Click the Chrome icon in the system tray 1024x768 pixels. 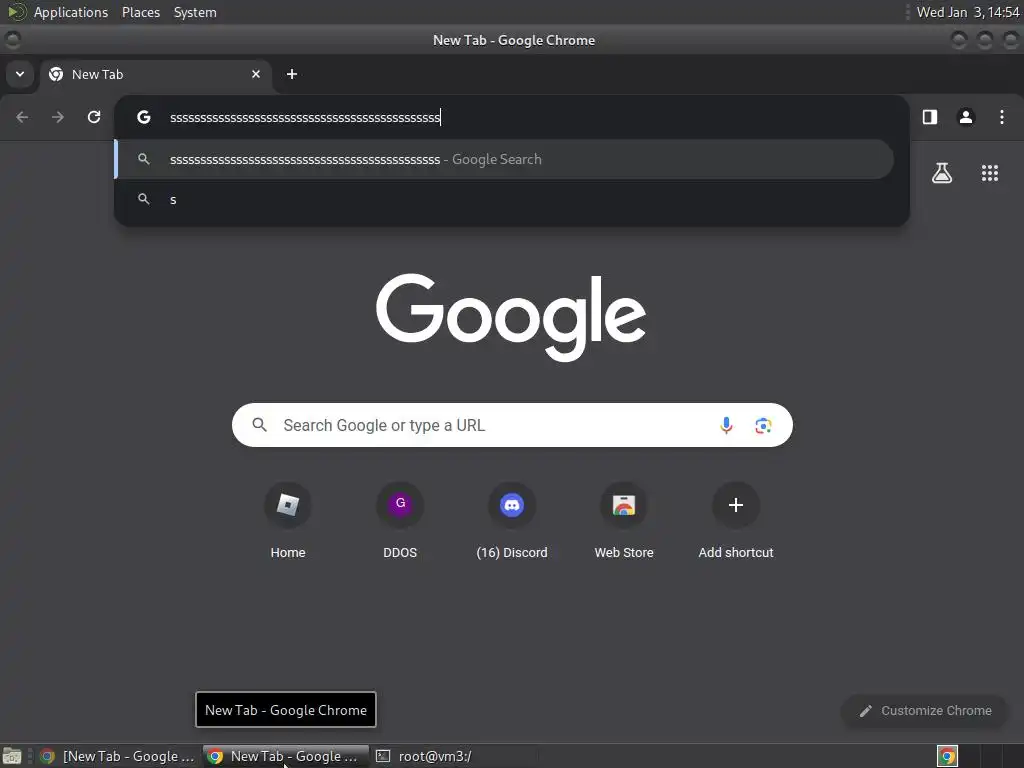coord(948,756)
